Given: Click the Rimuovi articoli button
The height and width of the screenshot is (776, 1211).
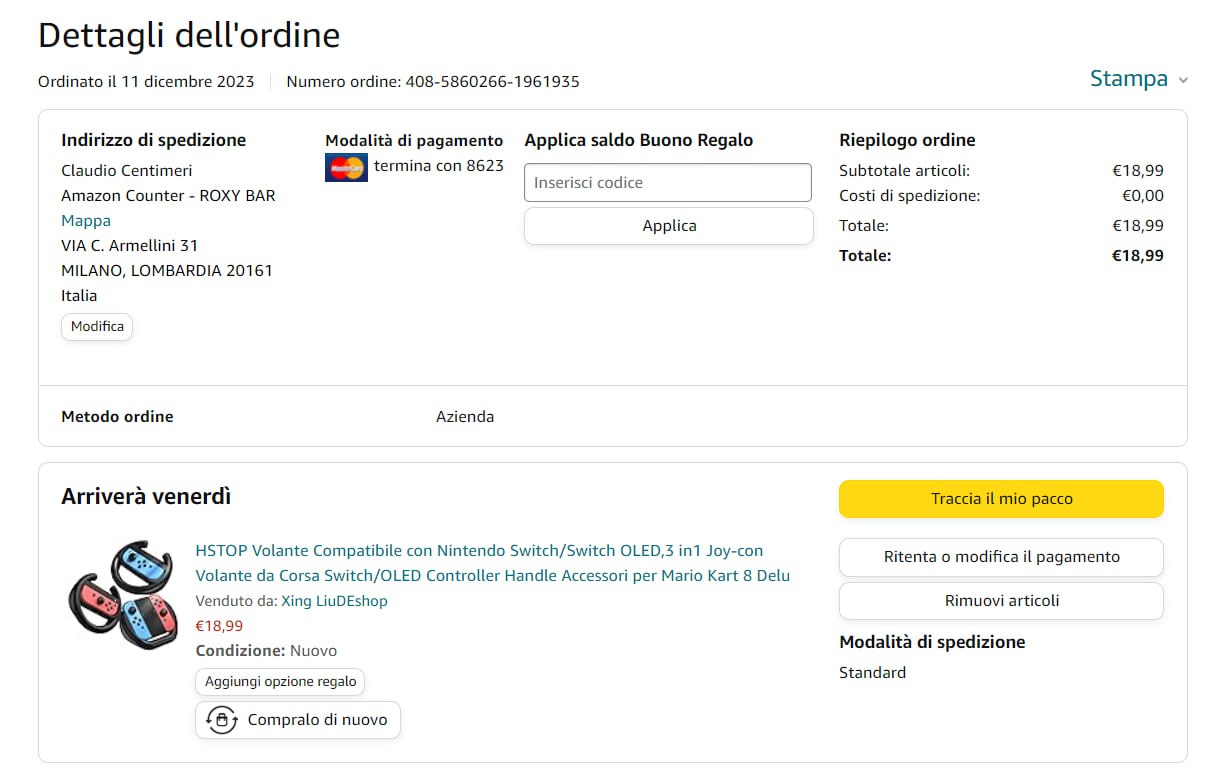Looking at the screenshot, I should pos(1001,601).
